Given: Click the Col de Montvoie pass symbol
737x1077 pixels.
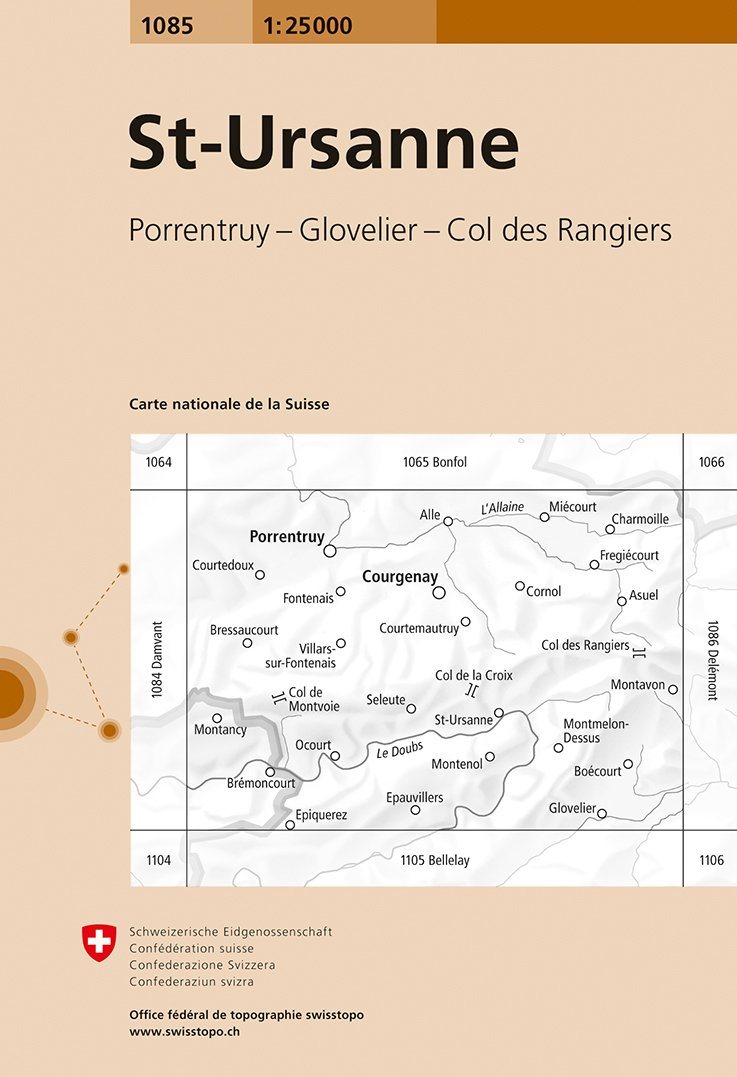Looking at the screenshot, I should point(278,699).
